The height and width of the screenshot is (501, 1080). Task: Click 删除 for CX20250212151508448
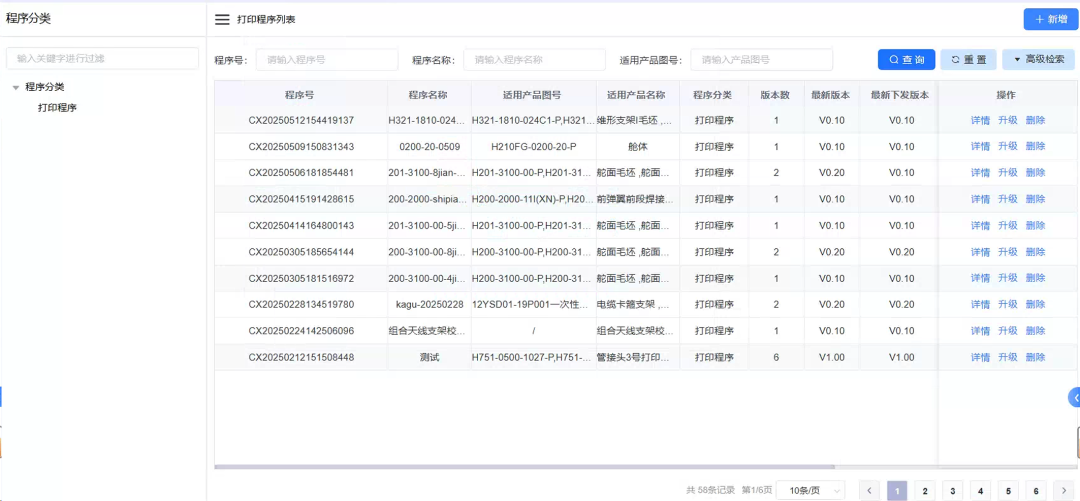pos(1035,357)
